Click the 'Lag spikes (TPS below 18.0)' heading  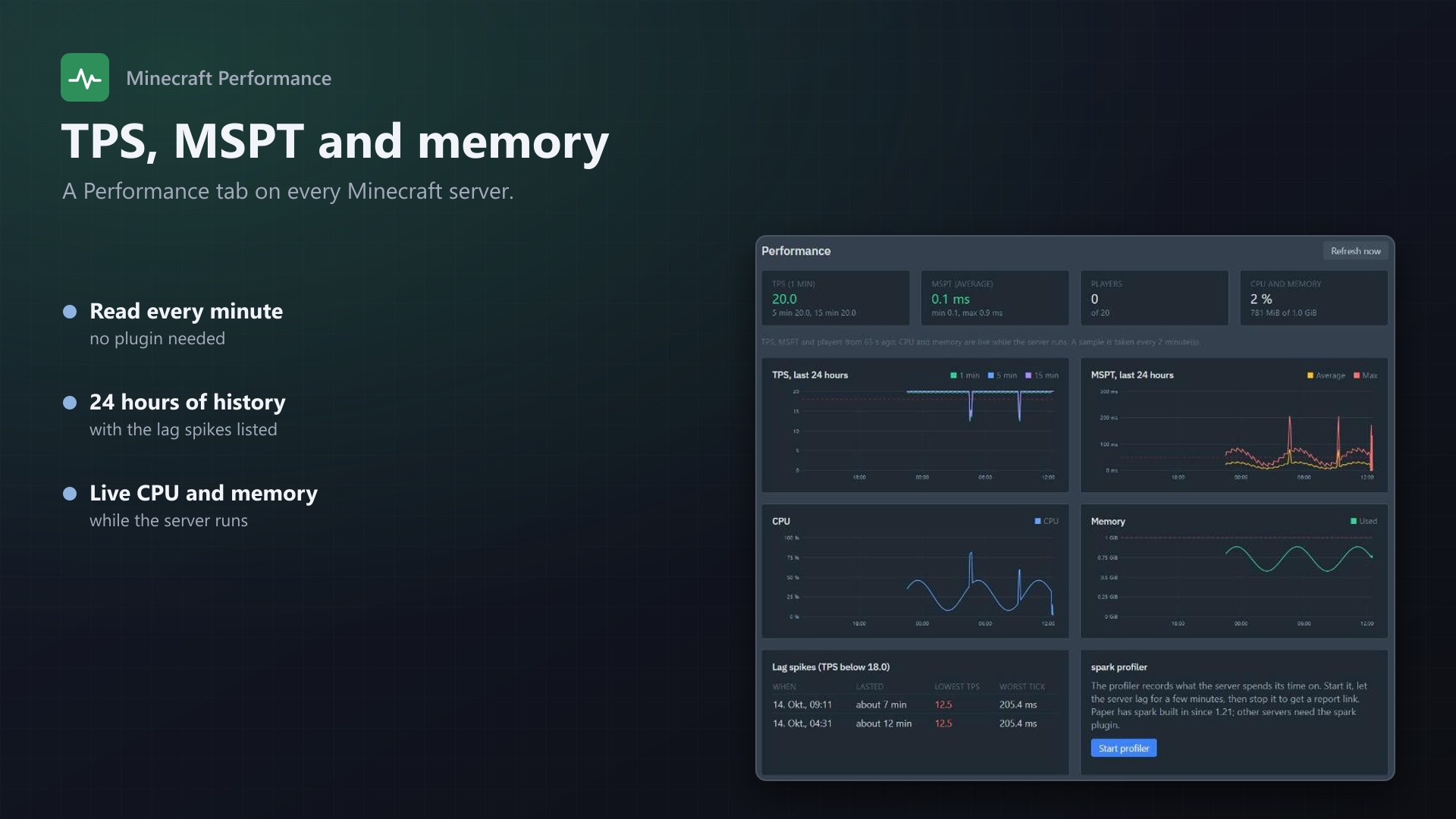[831, 667]
